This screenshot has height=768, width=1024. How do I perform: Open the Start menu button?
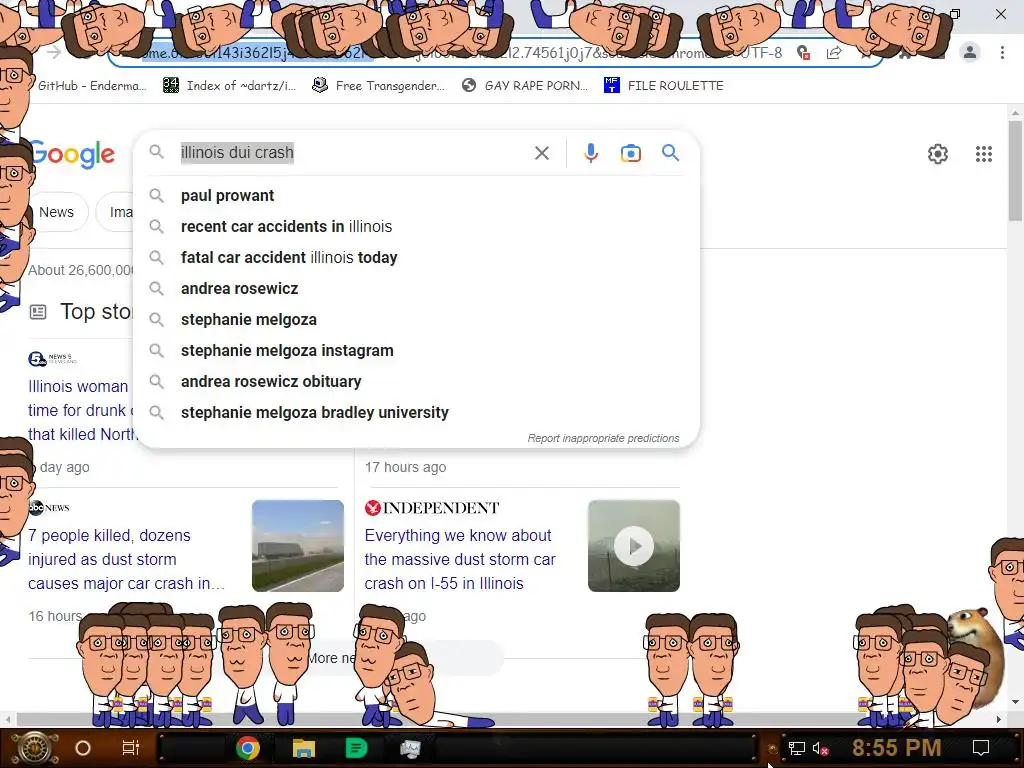pyautogui.click(x=35, y=748)
